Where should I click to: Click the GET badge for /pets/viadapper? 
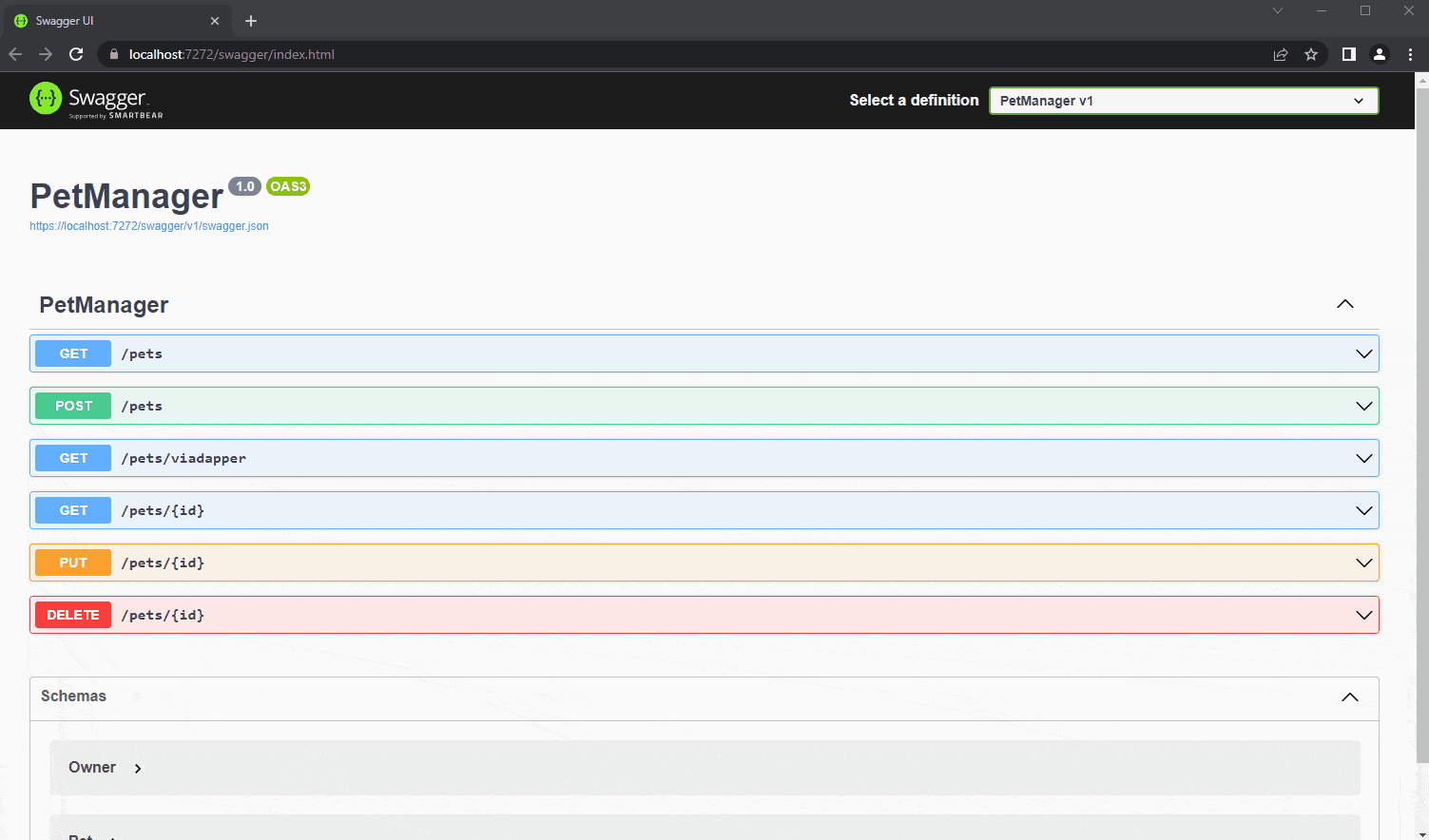[x=73, y=458]
